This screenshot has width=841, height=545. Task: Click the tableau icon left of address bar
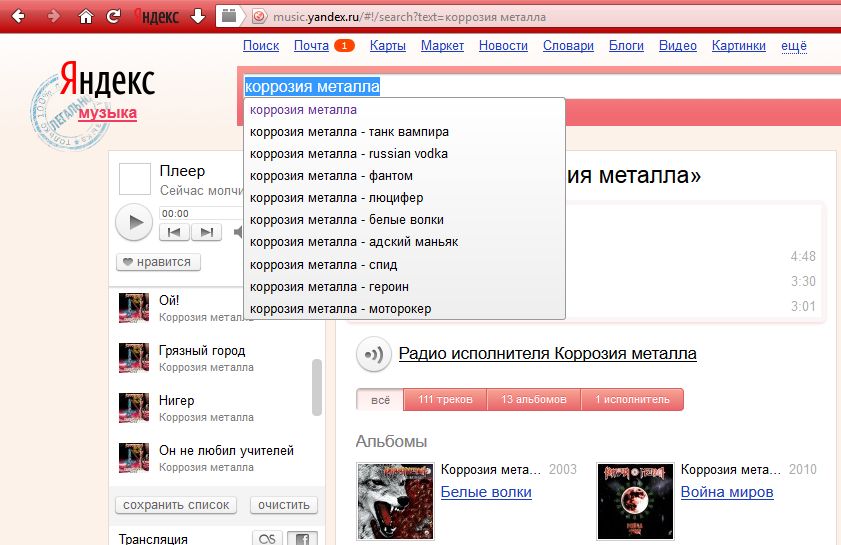click(230, 16)
